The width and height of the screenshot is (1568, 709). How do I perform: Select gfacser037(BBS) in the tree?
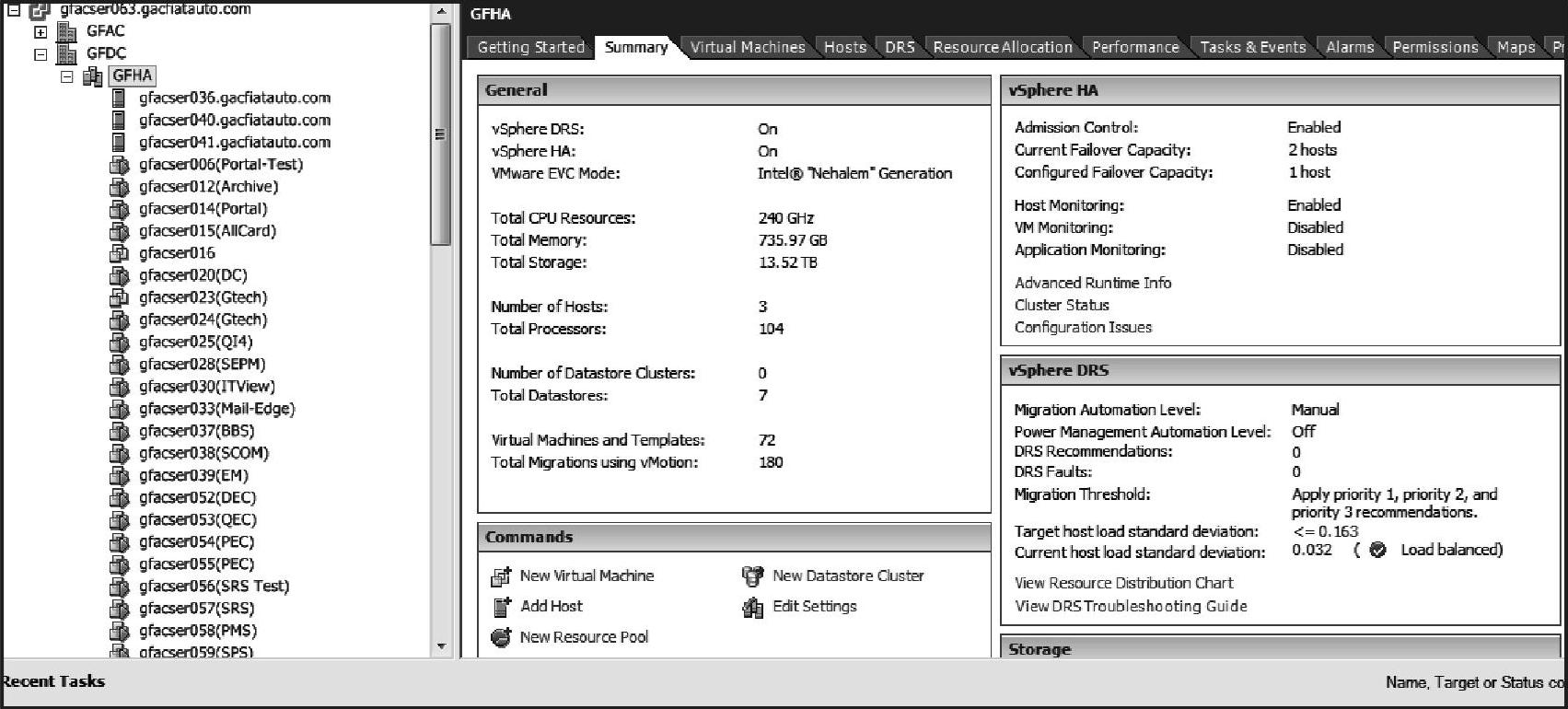tap(196, 431)
